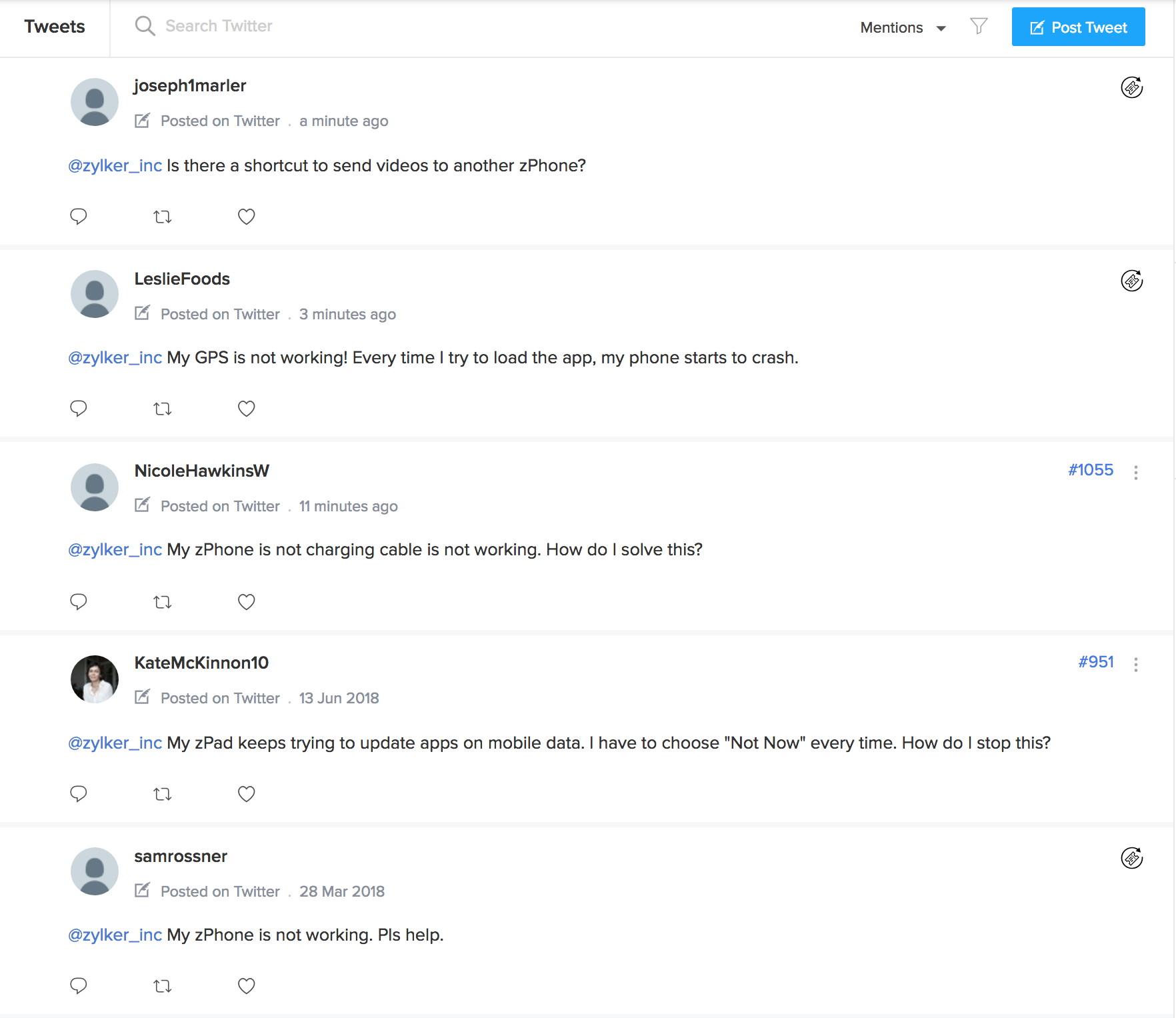Convert samrossner's tweet to a ticket

click(1131, 858)
